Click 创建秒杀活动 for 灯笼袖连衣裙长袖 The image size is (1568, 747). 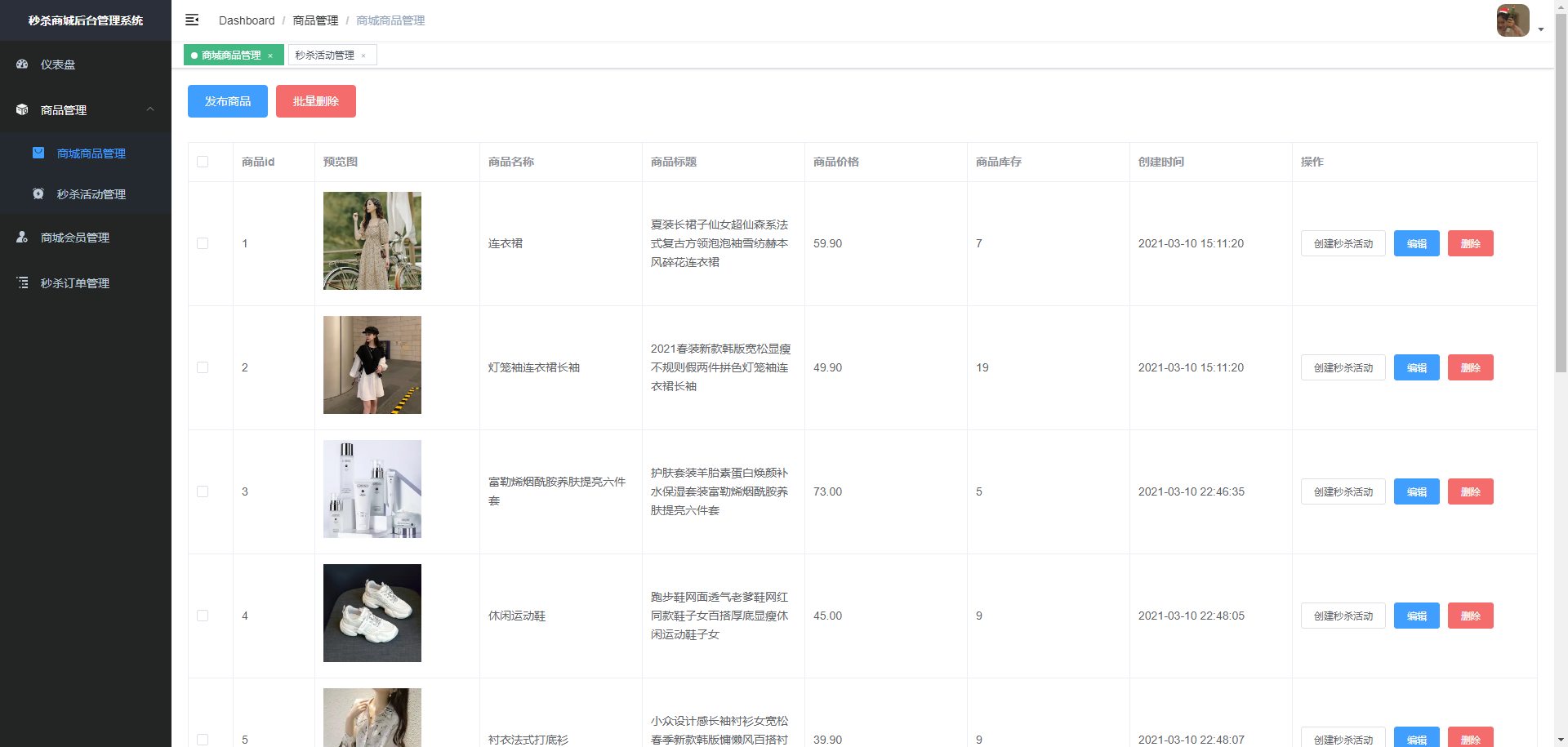click(x=1343, y=367)
